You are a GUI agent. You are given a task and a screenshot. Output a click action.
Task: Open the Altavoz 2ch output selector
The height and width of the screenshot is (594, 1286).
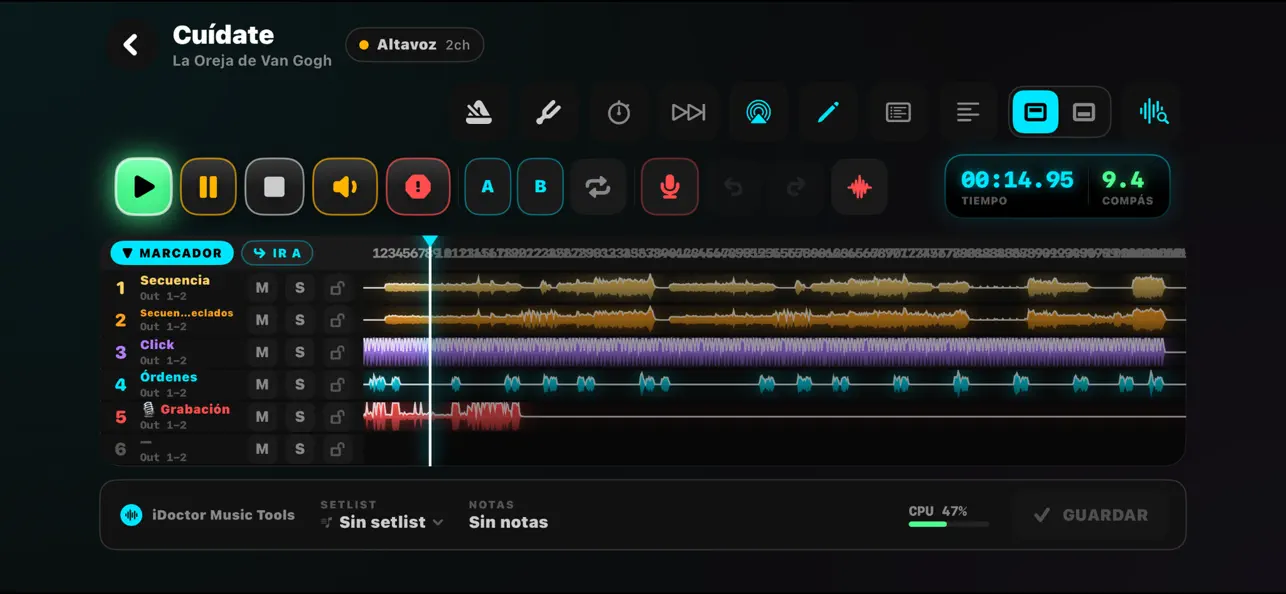coord(415,45)
